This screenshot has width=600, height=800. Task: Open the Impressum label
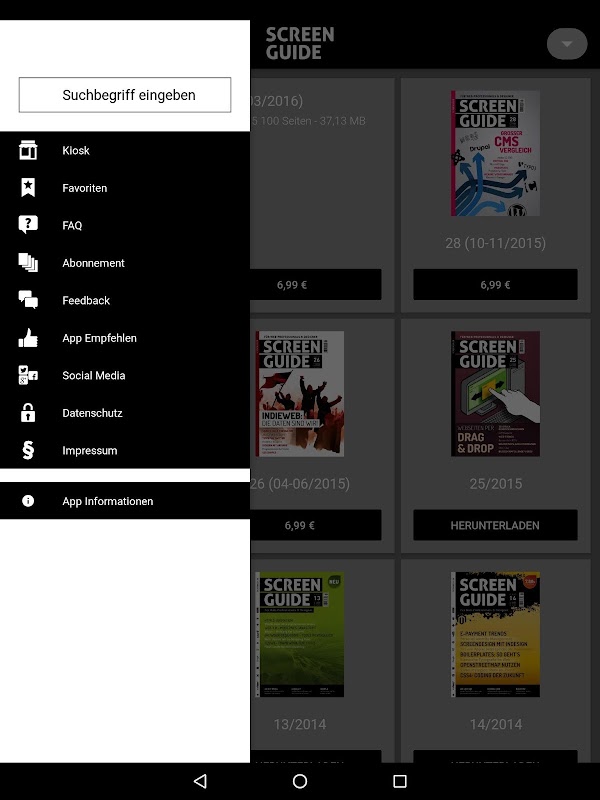(90, 451)
